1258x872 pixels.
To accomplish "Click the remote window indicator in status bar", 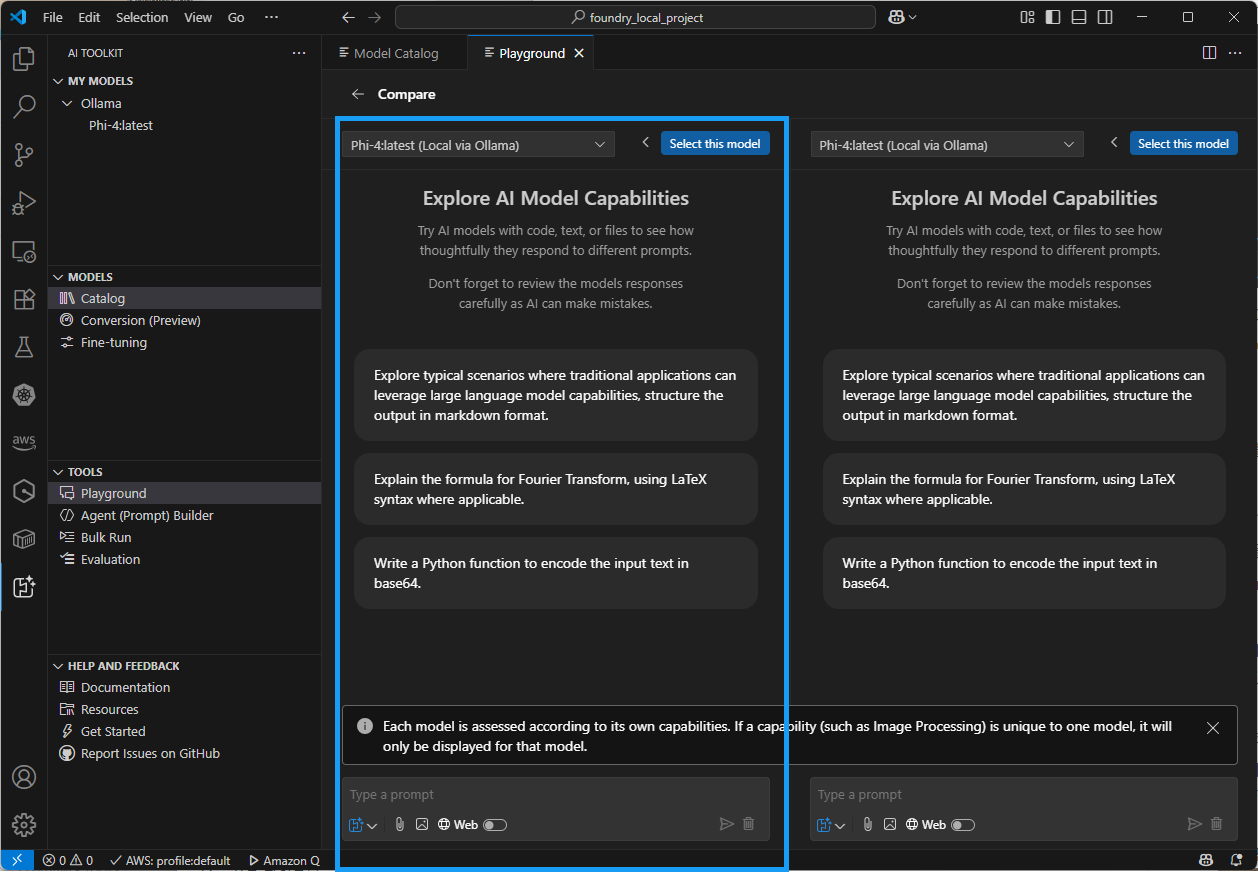I will pos(17,860).
